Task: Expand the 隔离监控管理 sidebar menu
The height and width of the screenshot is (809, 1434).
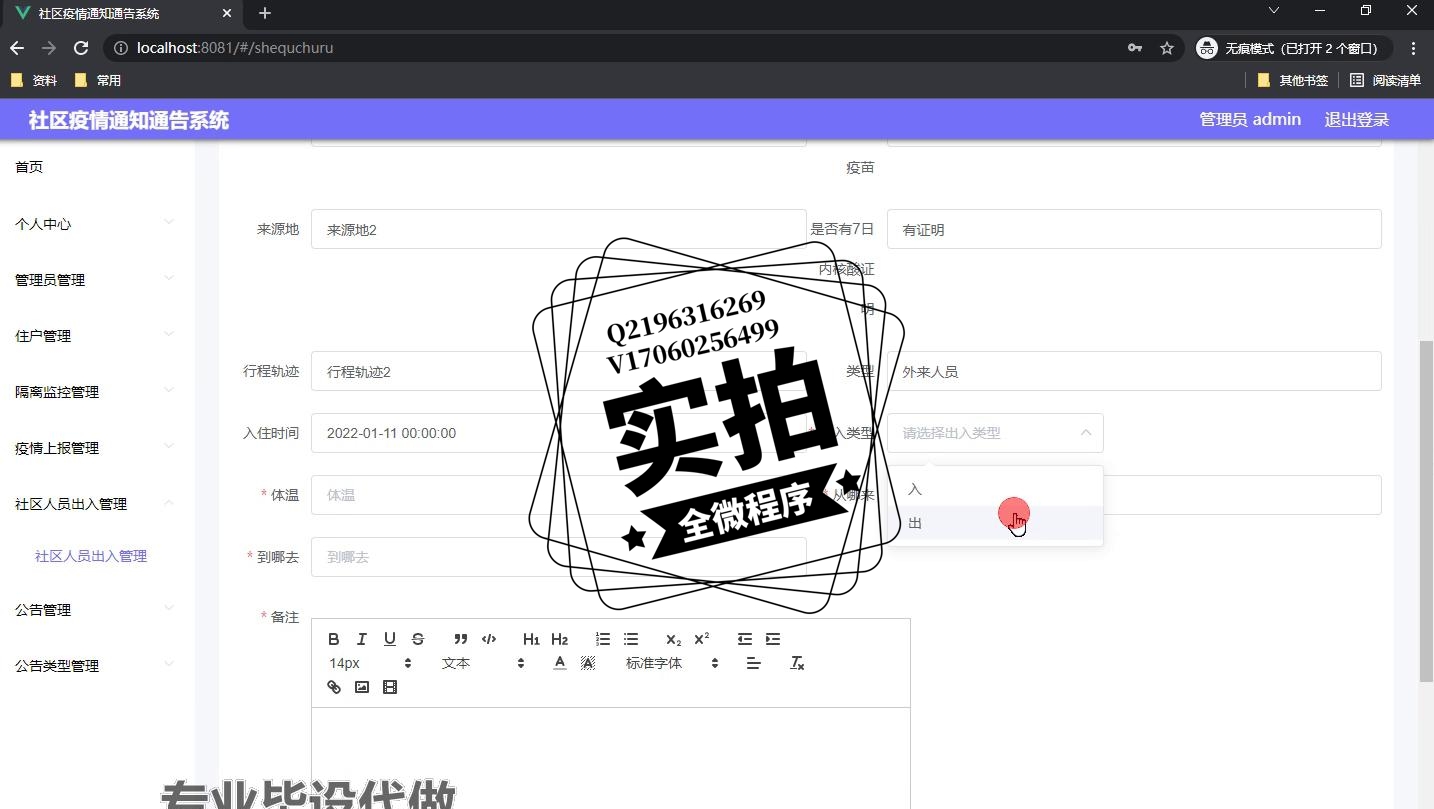Action: point(97,392)
